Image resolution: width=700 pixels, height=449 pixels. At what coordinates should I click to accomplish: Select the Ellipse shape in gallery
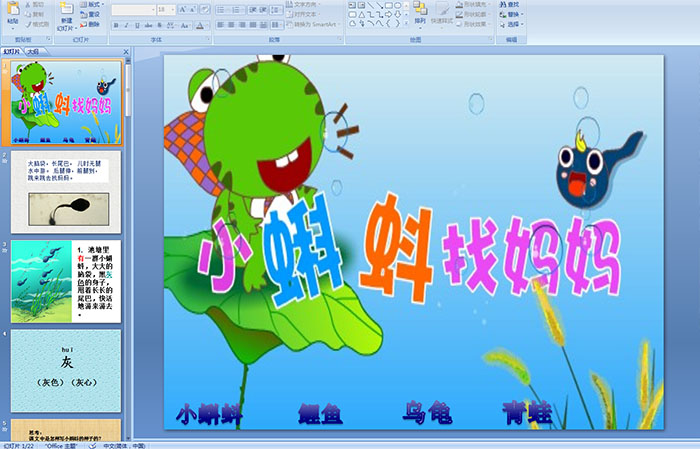(x=397, y=5)
